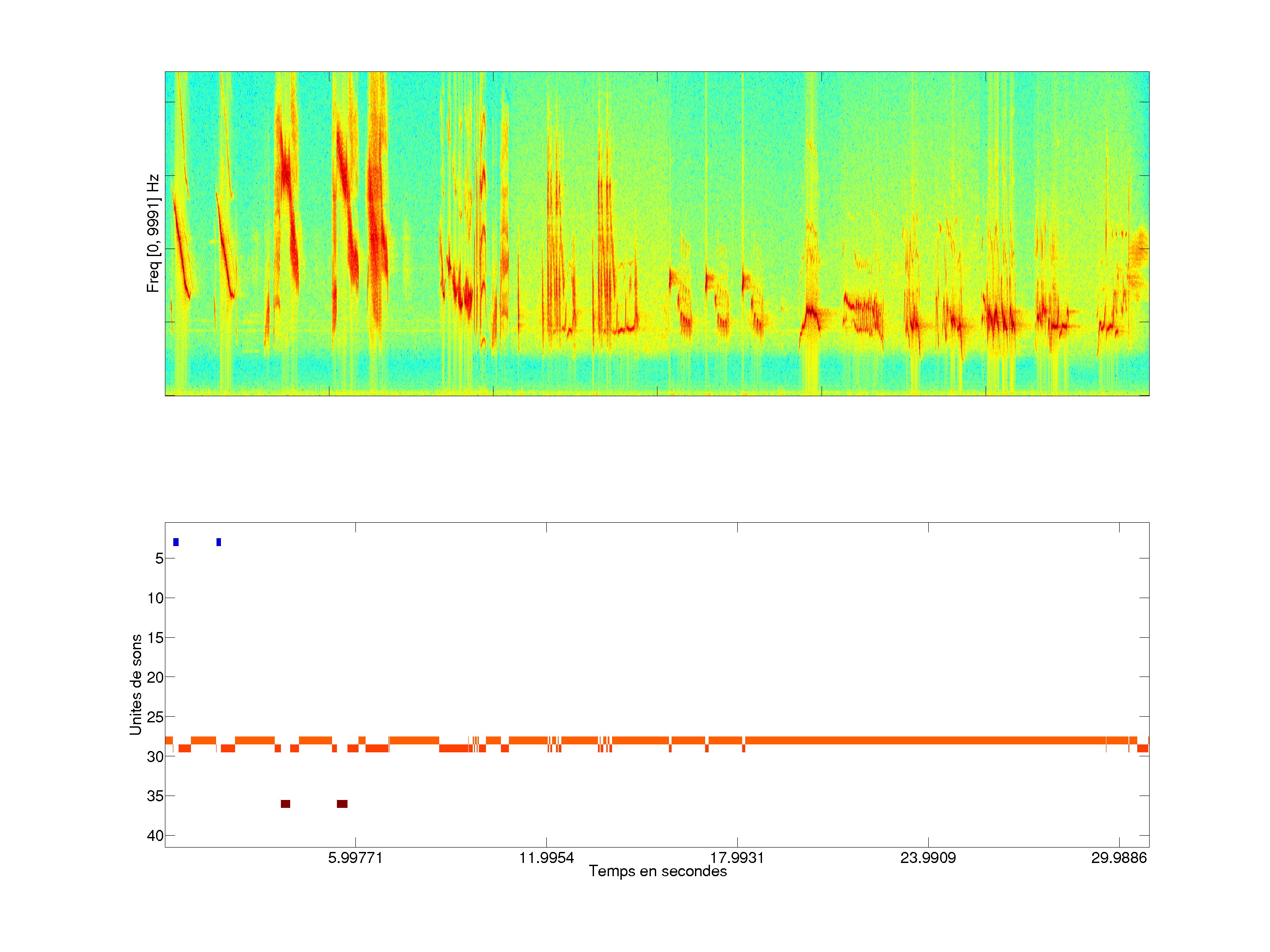Click the first dark red marker at unit 36
This screenshot has width=1270, height=952.
[x=285, y=804]
